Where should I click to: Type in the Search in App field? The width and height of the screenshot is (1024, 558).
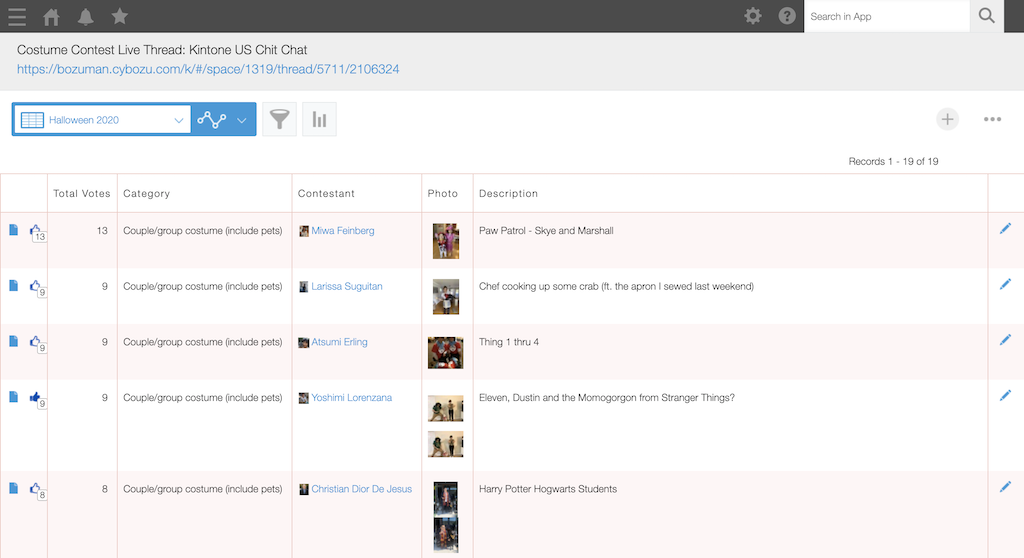click(885, 16)
